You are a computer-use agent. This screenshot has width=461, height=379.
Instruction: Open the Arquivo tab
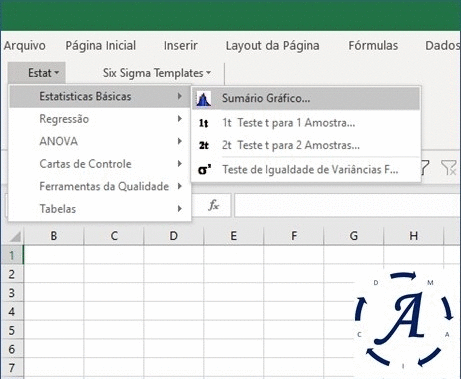pyautogui.click(x=25, y=46)
